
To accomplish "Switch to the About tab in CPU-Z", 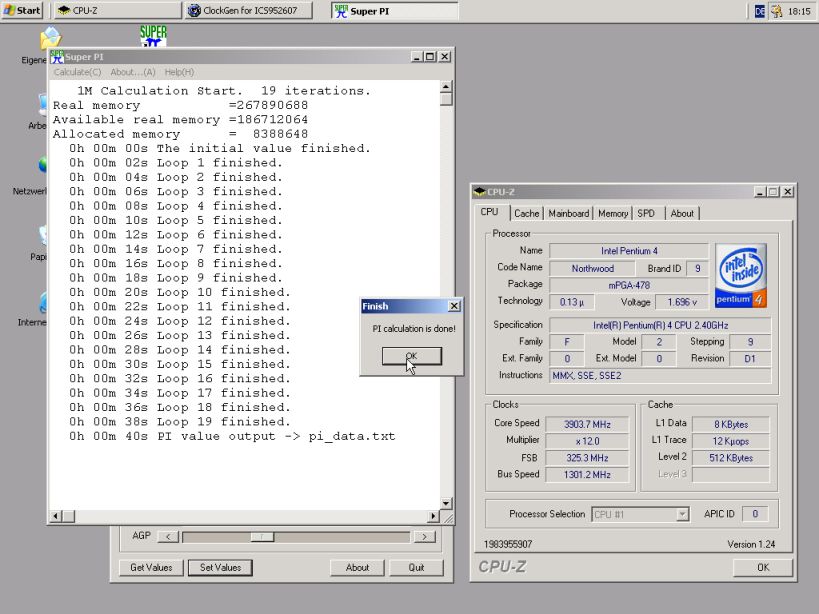I will click(682, 213).
